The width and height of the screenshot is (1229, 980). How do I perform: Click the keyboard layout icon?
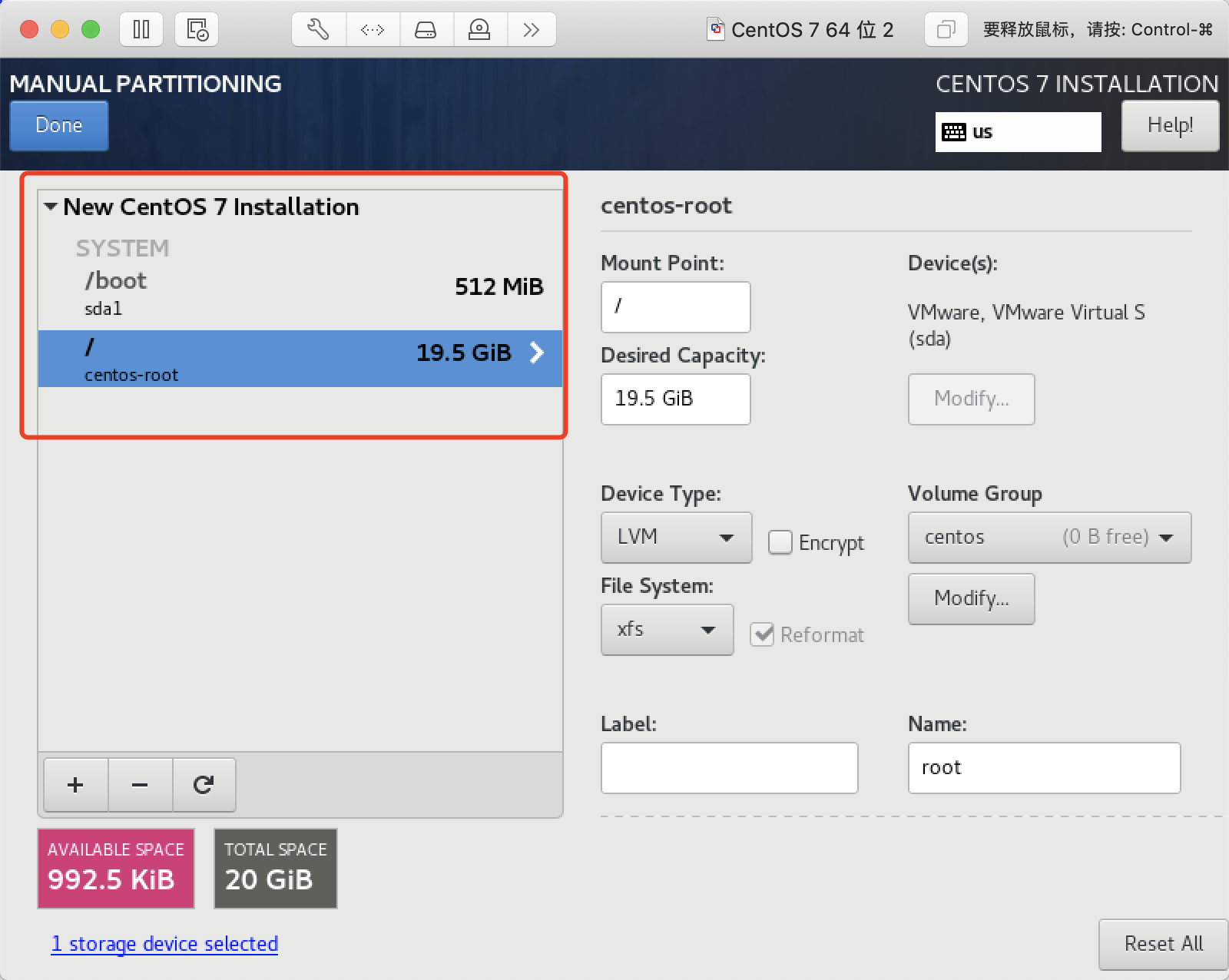954,132
